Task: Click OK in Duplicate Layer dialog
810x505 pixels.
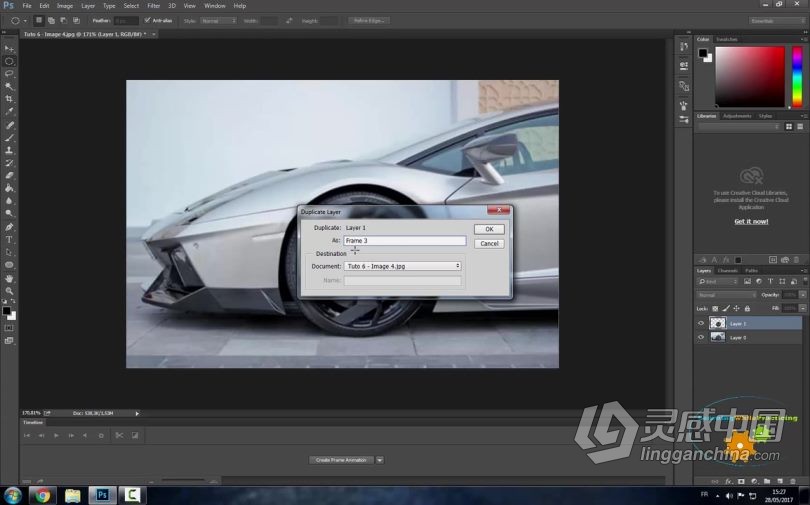Action: tap(489, 229)
